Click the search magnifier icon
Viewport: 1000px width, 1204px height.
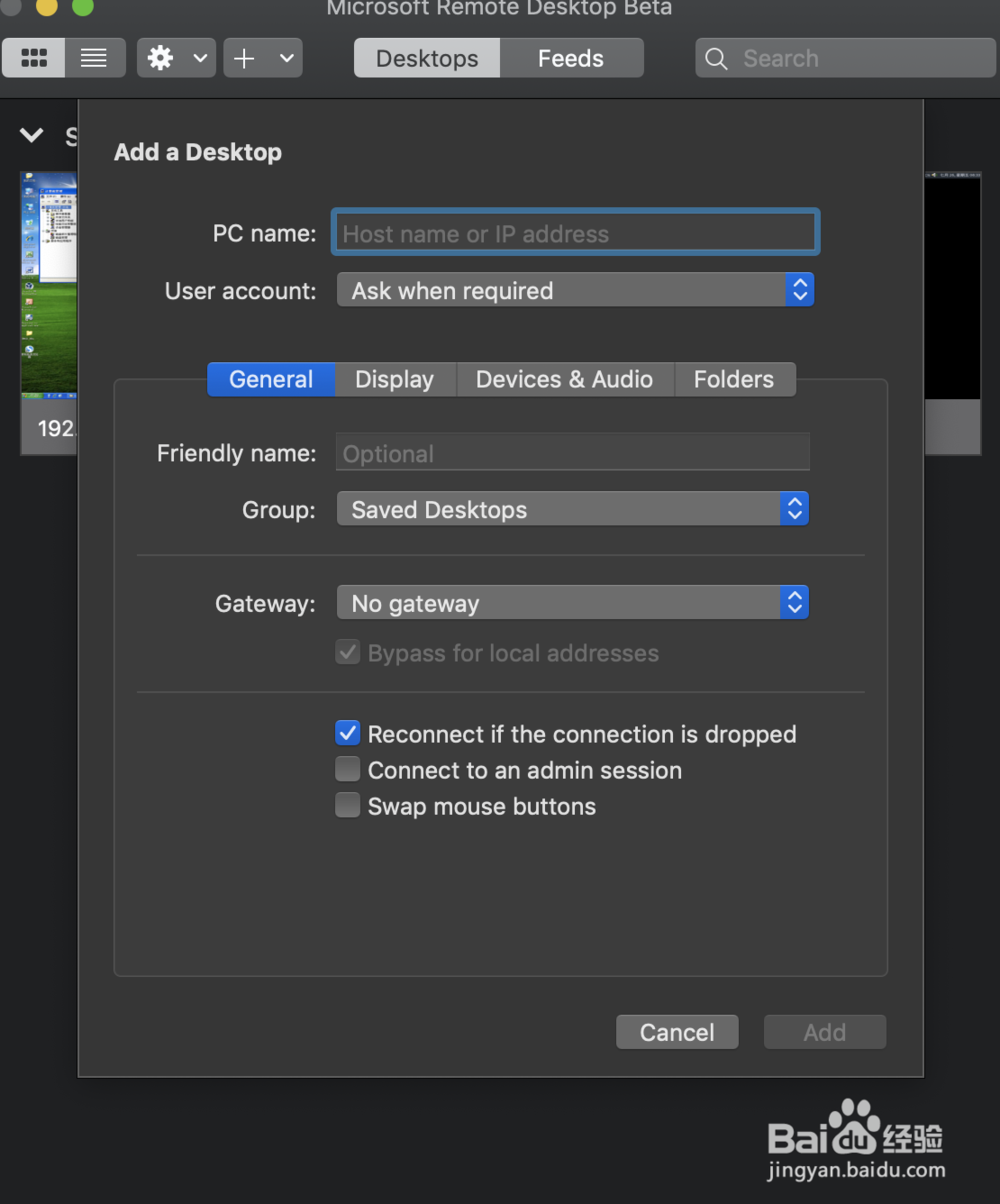pyautogui.click(x=716, y=59)
